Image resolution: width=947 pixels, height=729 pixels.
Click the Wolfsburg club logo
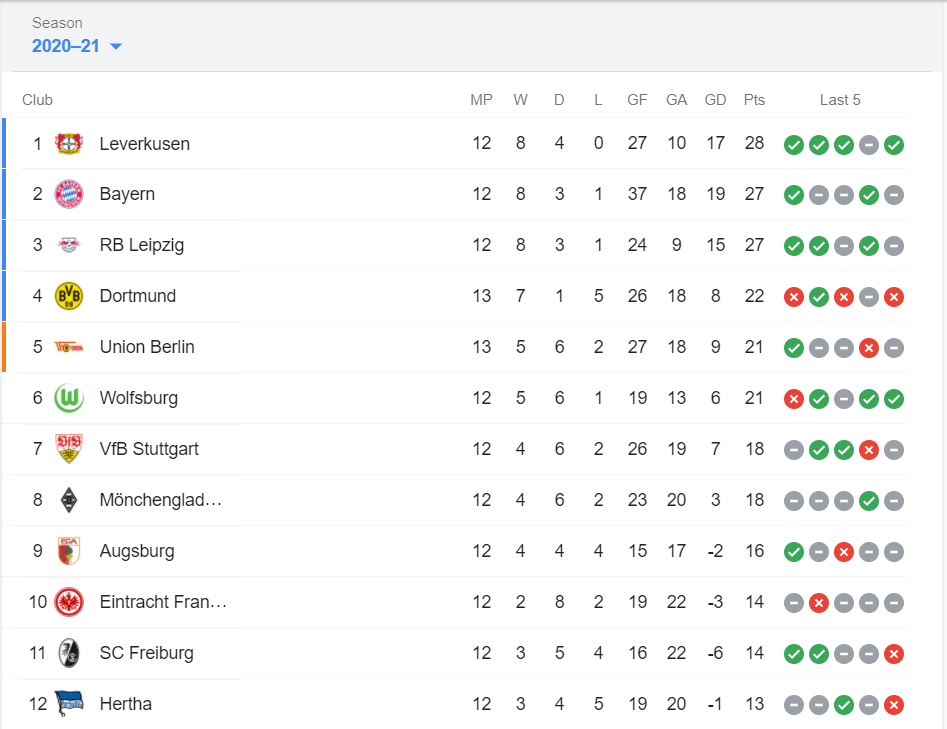(69, 398)
